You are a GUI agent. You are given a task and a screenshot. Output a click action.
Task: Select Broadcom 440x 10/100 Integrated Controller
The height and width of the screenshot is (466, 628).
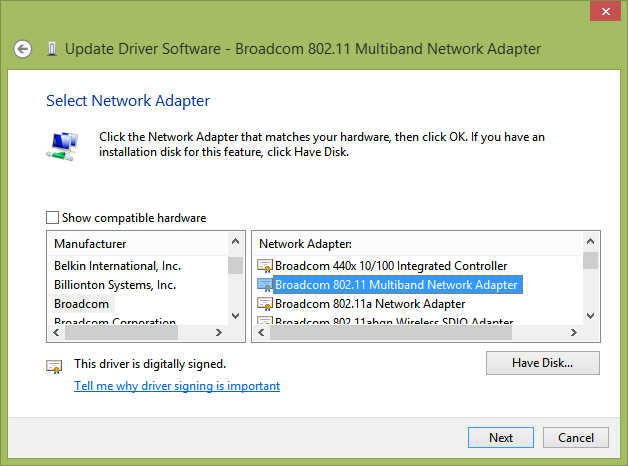391,266
